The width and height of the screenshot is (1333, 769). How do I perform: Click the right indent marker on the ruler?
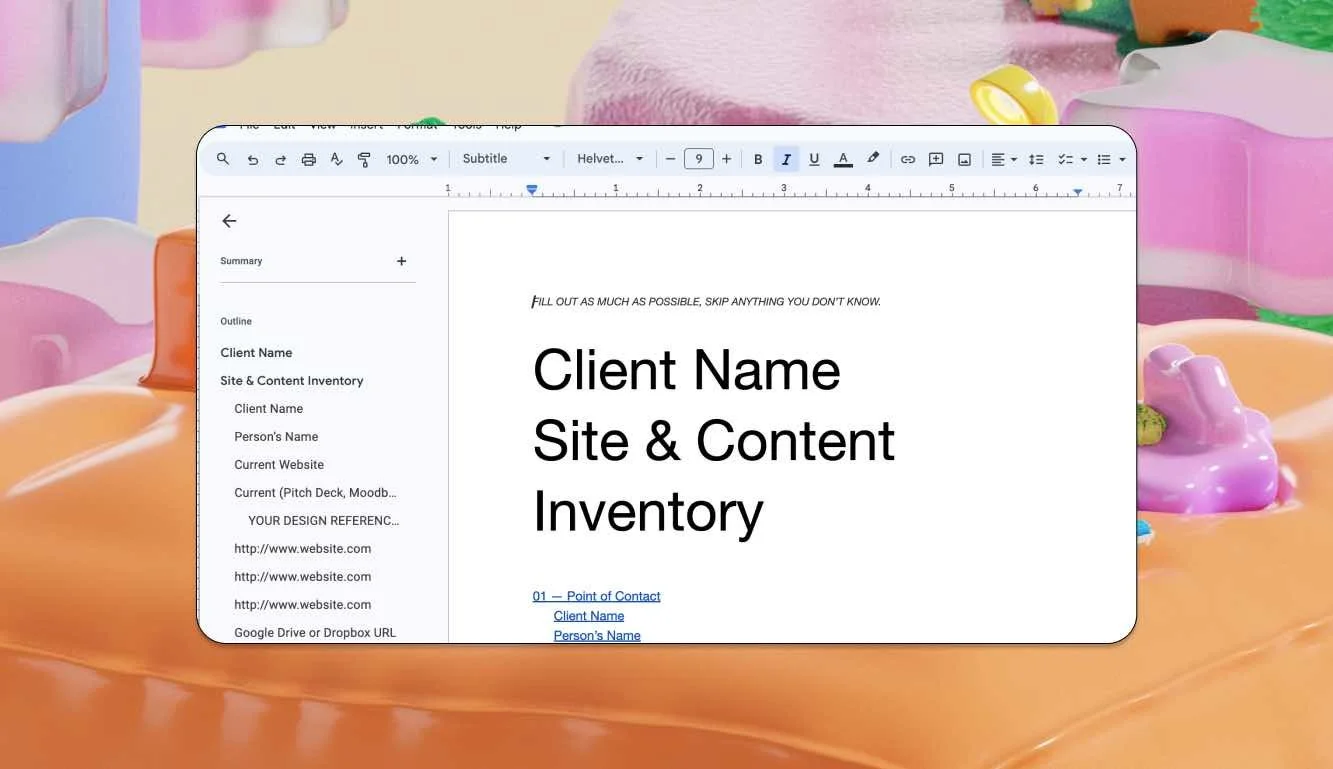pos(1077,190)
